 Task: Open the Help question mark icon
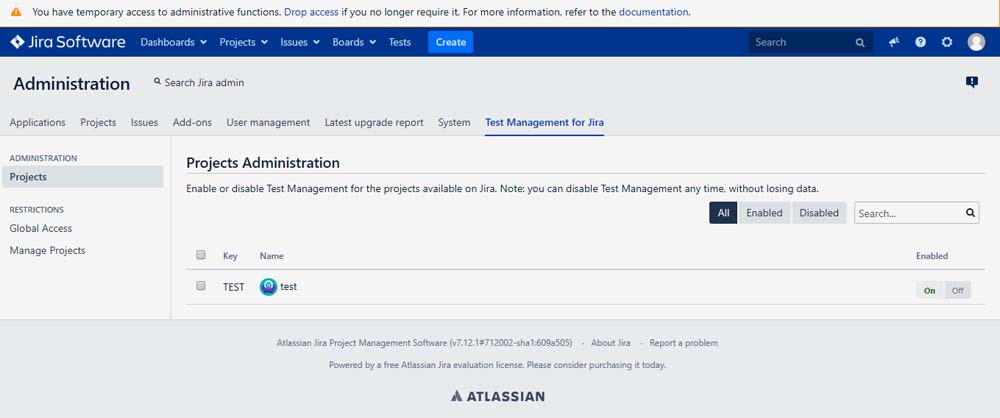[x=920, y=42]
